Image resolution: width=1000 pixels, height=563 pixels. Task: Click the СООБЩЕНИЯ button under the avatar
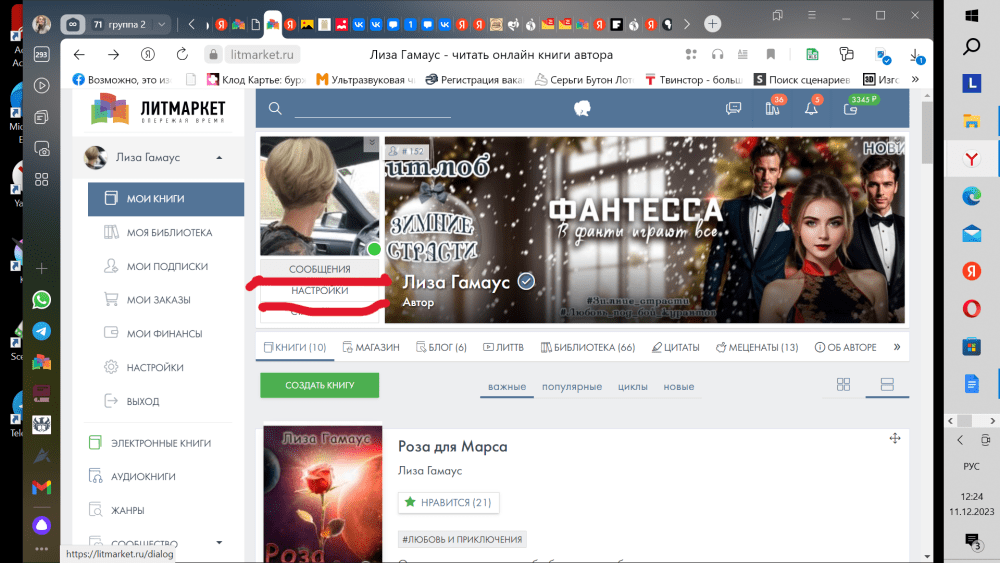(319, 269)
